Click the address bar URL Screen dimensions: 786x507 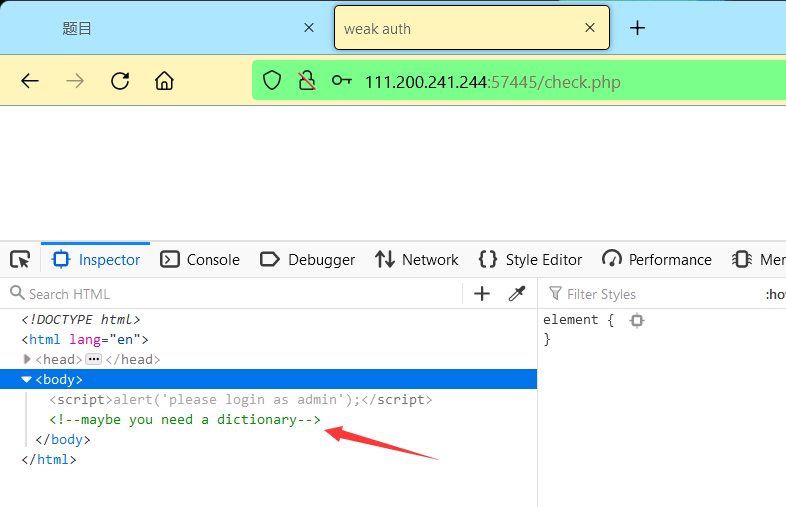(493, 82)
